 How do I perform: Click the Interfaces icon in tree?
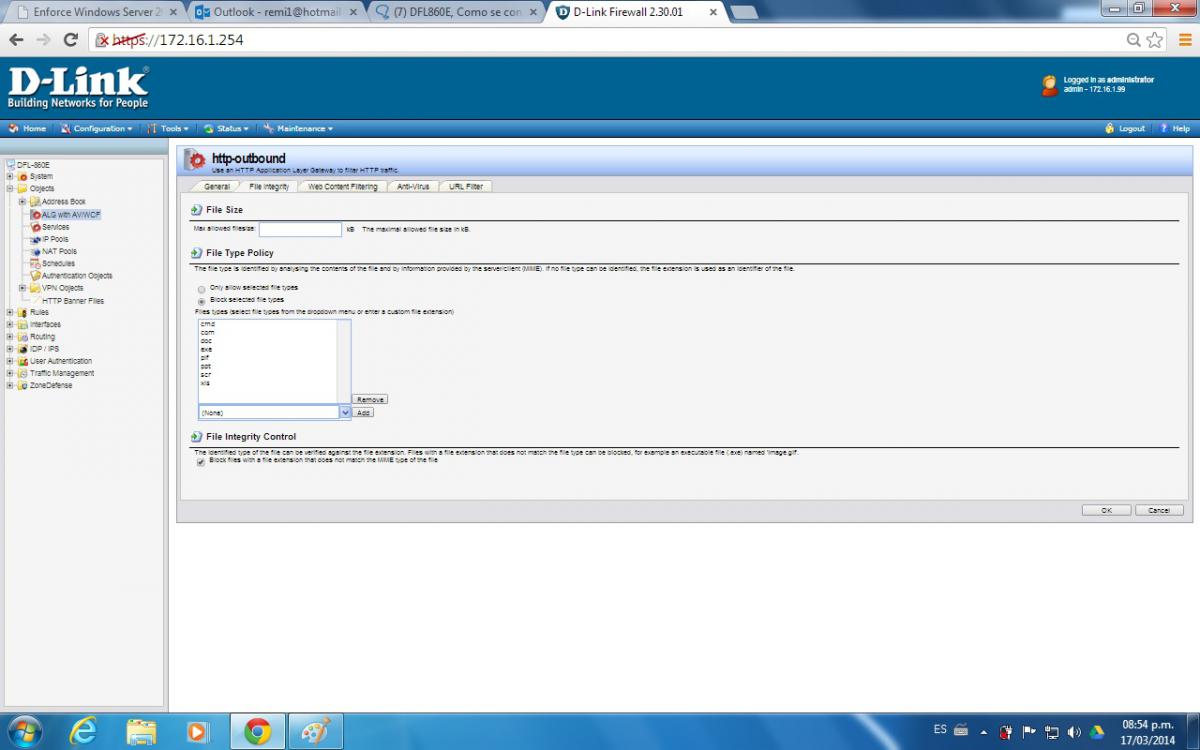(22, 325)
